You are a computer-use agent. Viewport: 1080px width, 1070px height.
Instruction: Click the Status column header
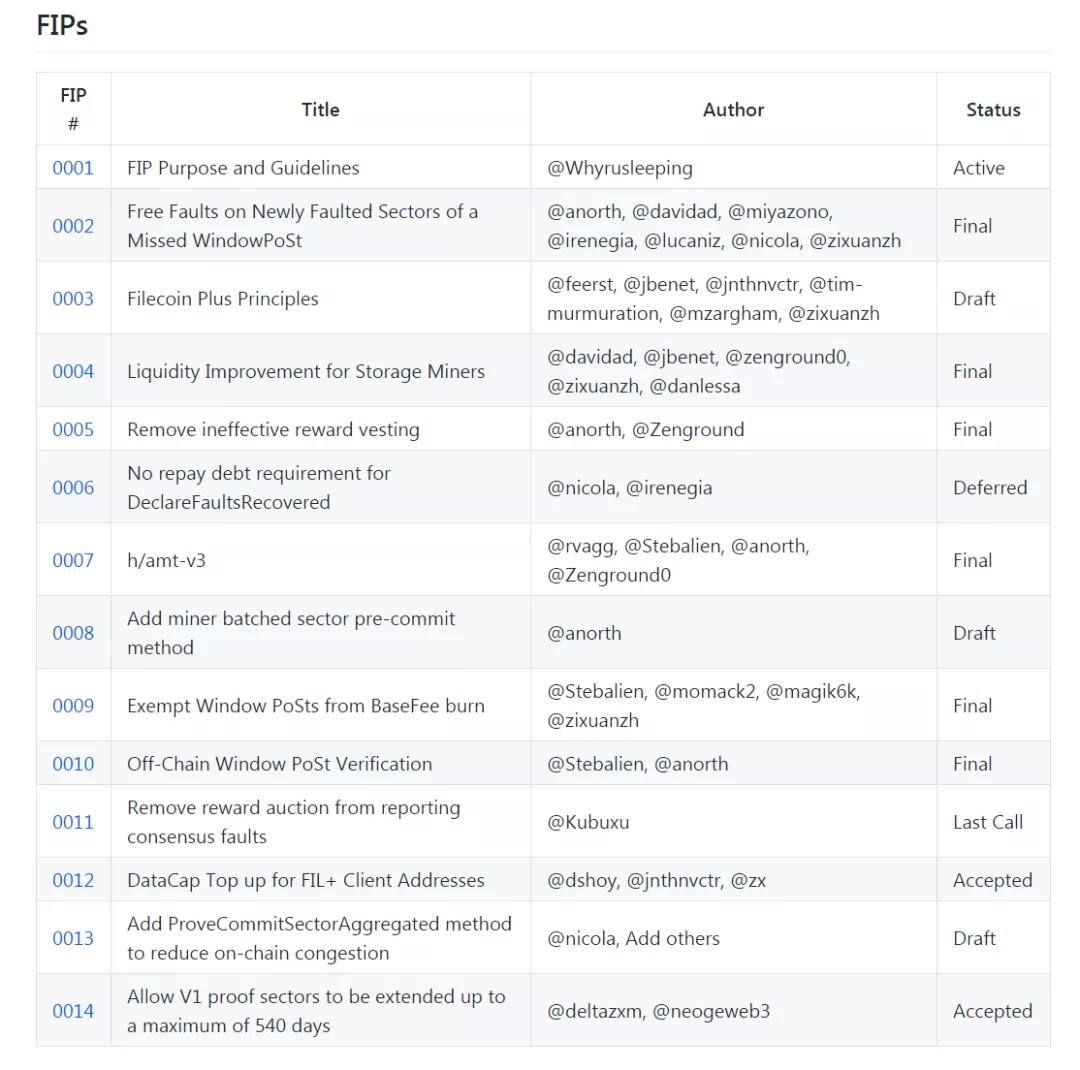993,110
